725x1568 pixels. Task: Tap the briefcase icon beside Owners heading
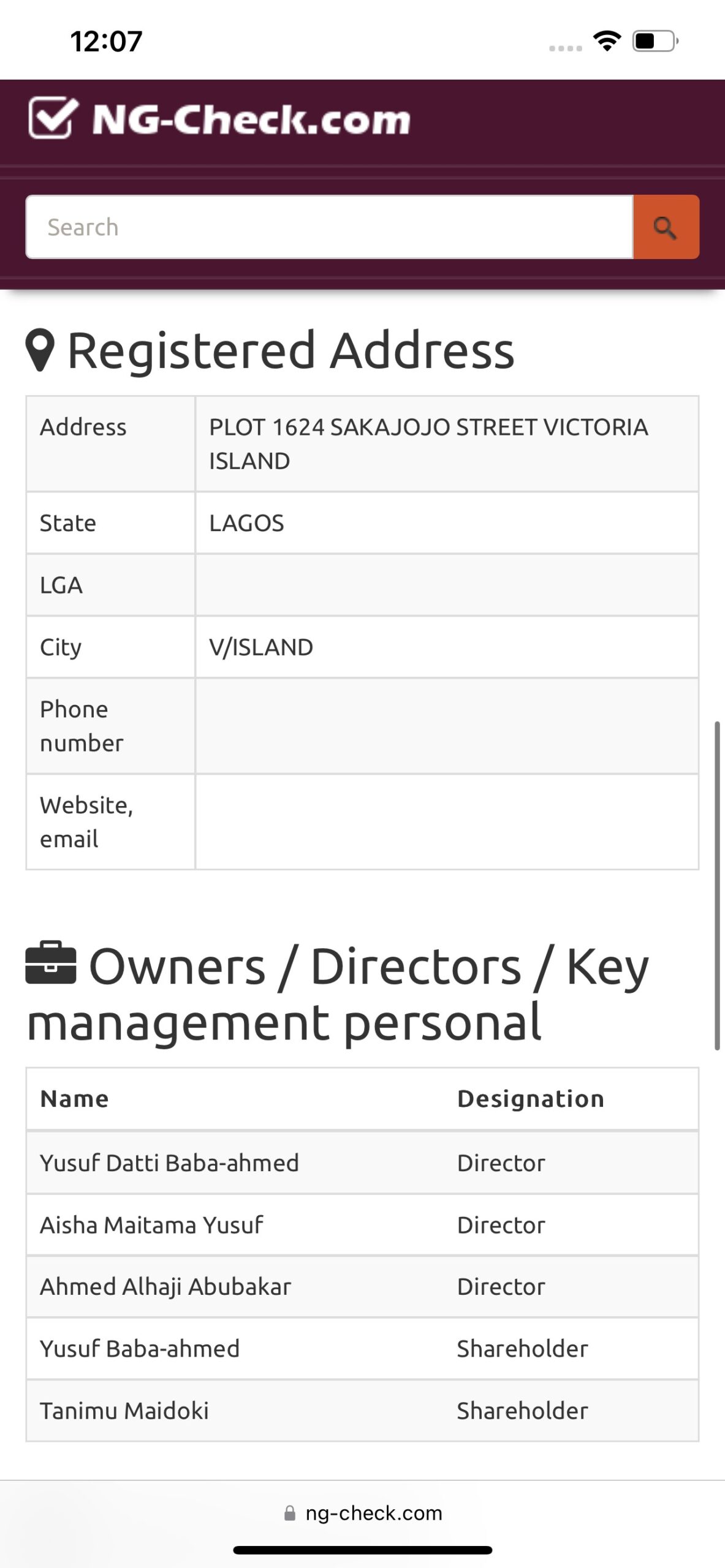point(51,963)
